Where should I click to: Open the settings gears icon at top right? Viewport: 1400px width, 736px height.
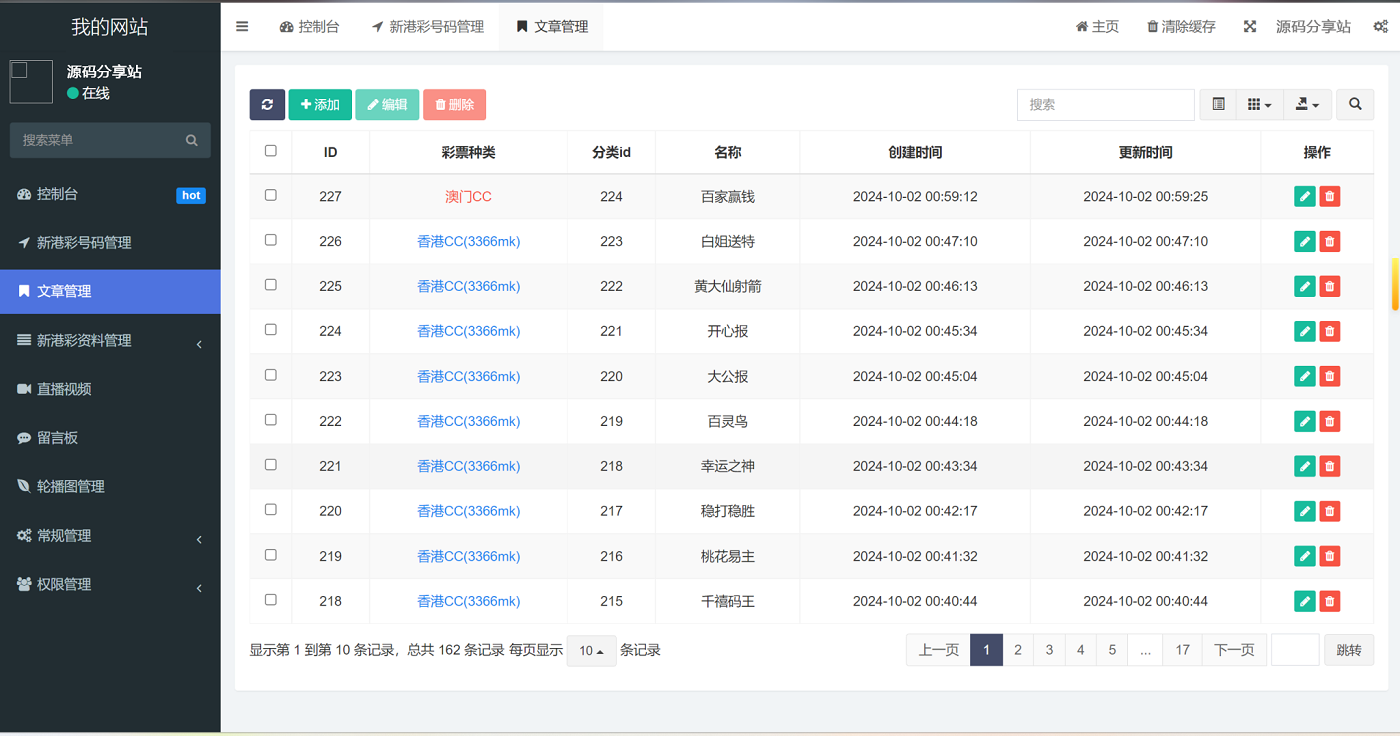click(1380, 27)
